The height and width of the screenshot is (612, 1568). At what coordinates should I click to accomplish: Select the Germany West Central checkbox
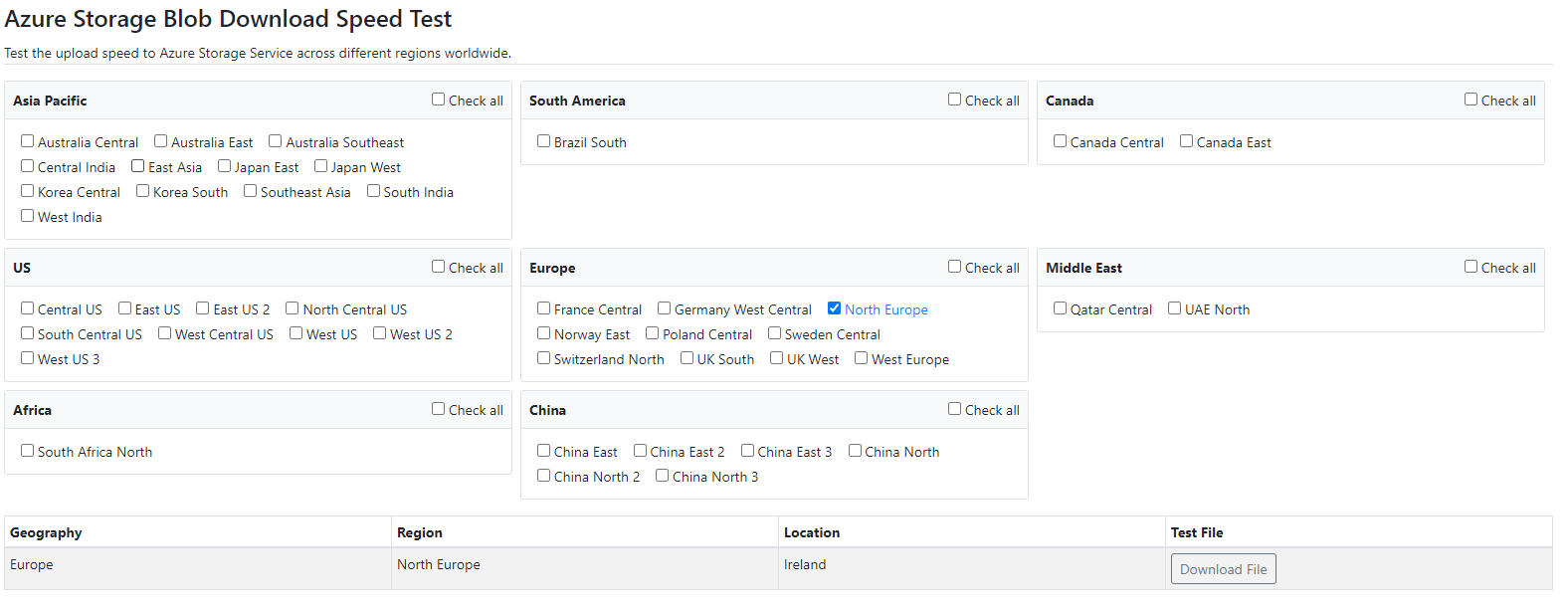coord(665,308)
